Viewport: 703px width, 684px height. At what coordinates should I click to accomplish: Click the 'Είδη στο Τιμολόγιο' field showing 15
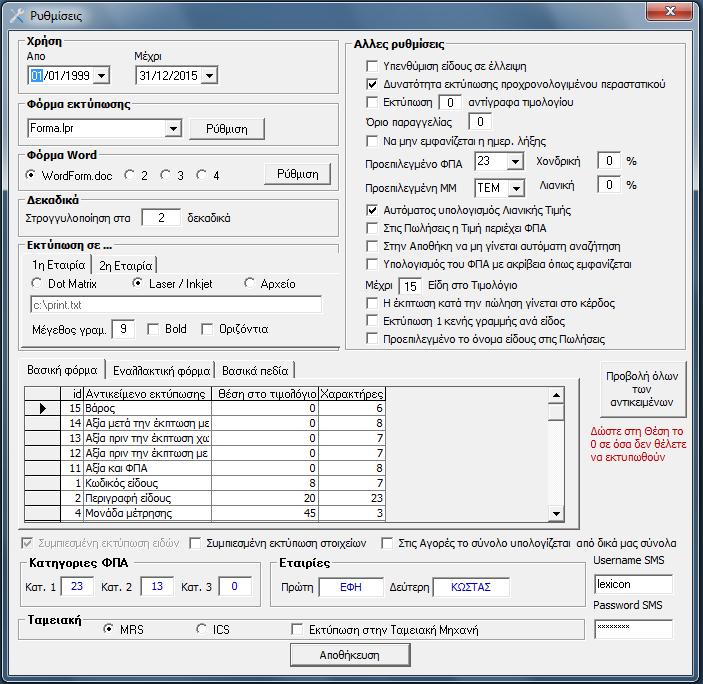click(410, 286)
